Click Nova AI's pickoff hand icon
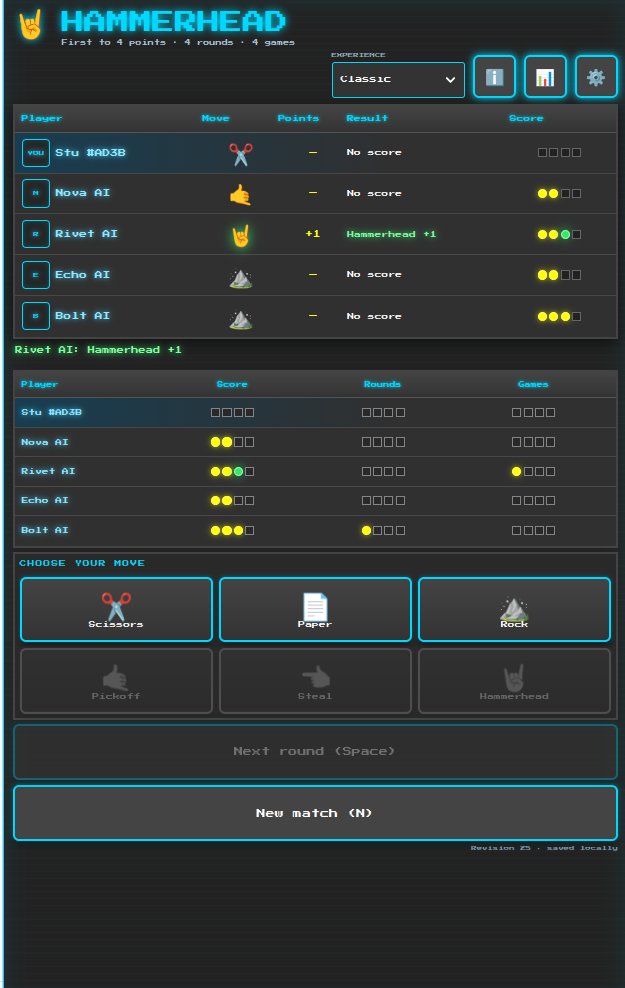Image resolution: width=625 pixels, height=988 pixels. (x=241, y=194)
